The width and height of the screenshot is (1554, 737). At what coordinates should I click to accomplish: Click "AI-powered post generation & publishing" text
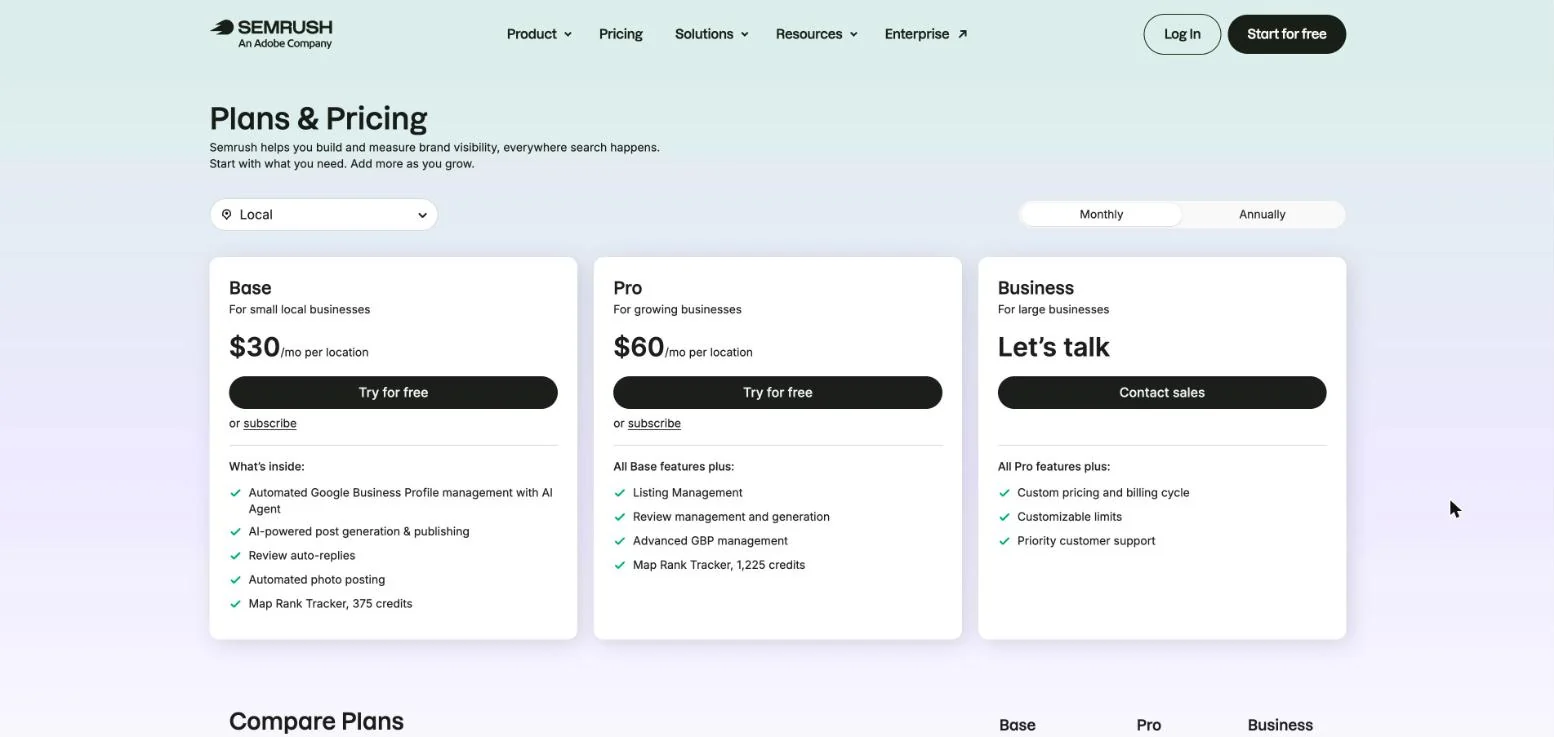click(x=359, y=532)
